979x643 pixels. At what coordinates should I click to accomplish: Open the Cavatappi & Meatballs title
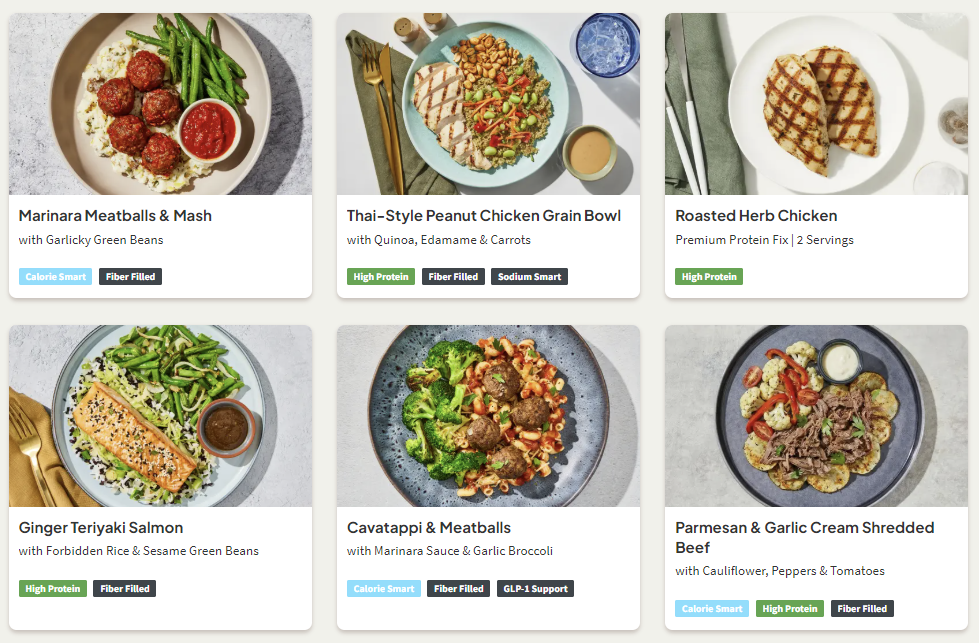429,527
